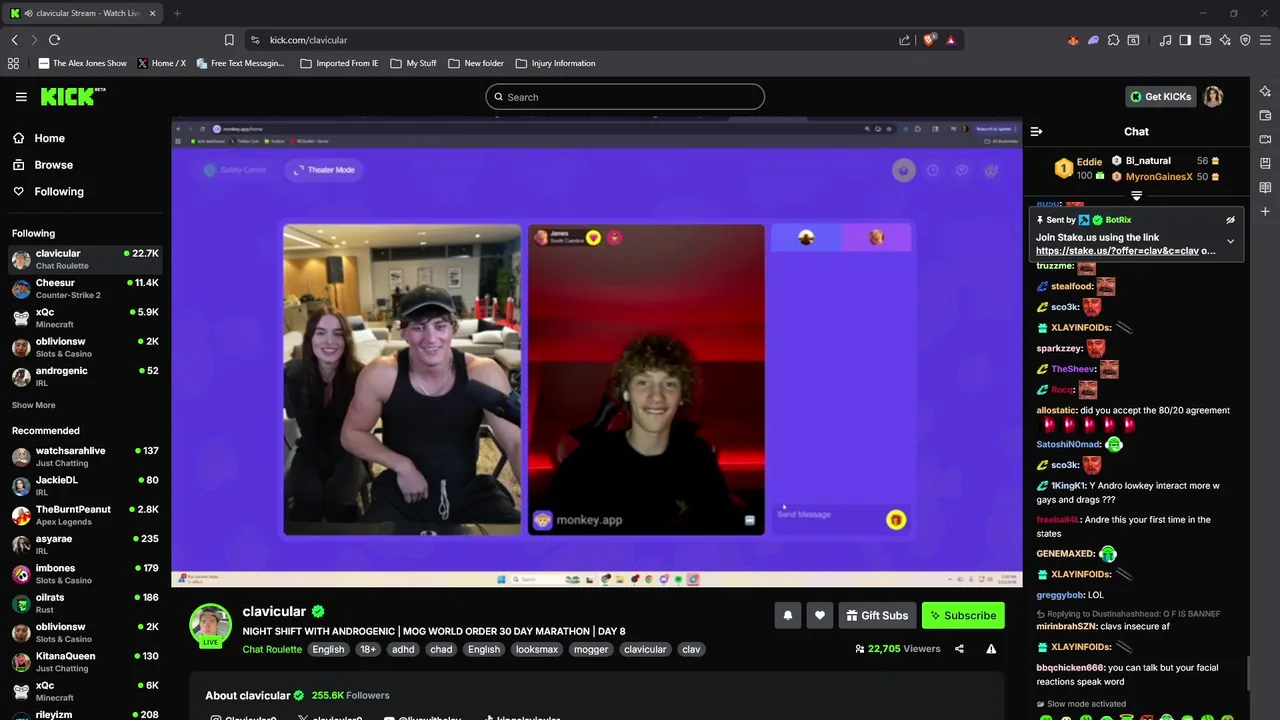Add item with right sidebar plus
Image resolution: width=1280 pixels, height=720 pixels.
click(1265, 211)
